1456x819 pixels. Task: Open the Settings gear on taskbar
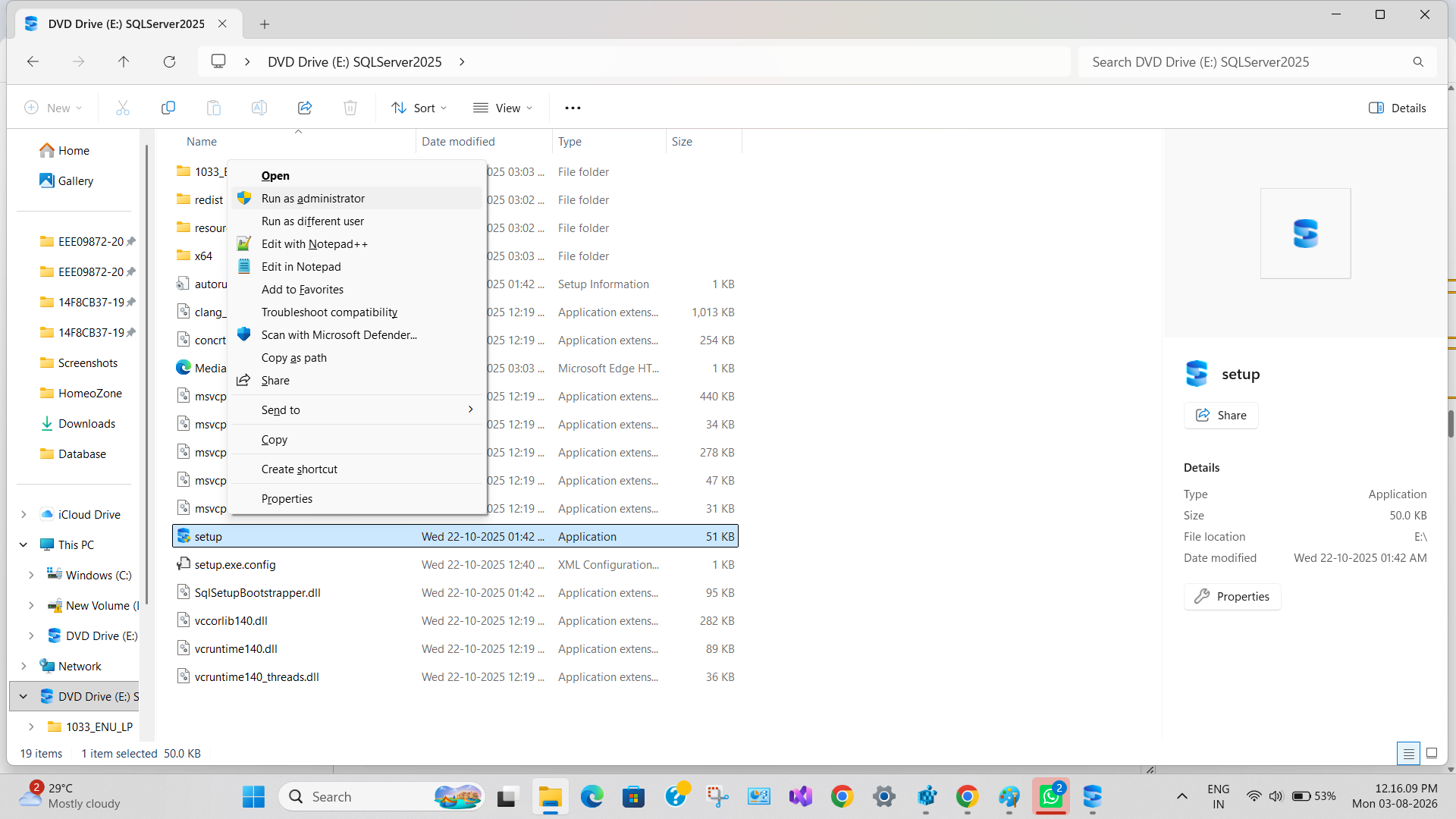coord(883,796)
